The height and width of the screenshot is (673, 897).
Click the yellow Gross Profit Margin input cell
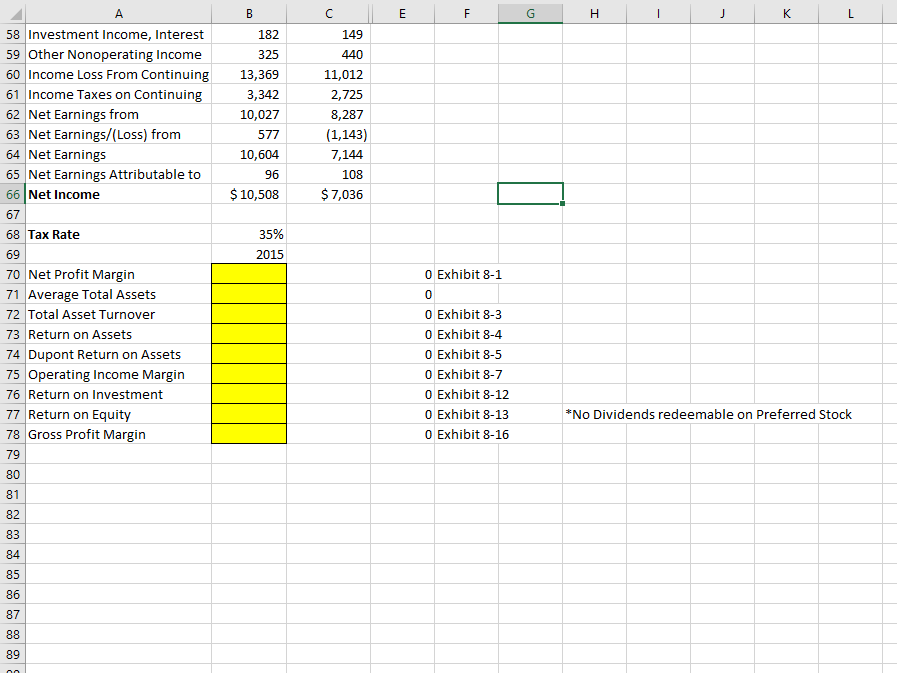248,434
